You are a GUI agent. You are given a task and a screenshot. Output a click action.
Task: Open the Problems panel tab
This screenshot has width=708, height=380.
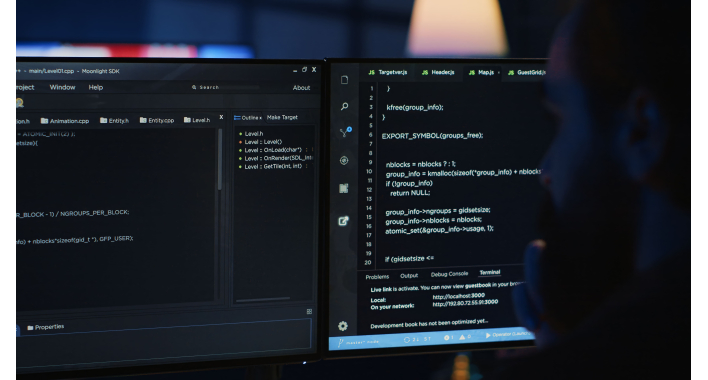coord(377,277)
